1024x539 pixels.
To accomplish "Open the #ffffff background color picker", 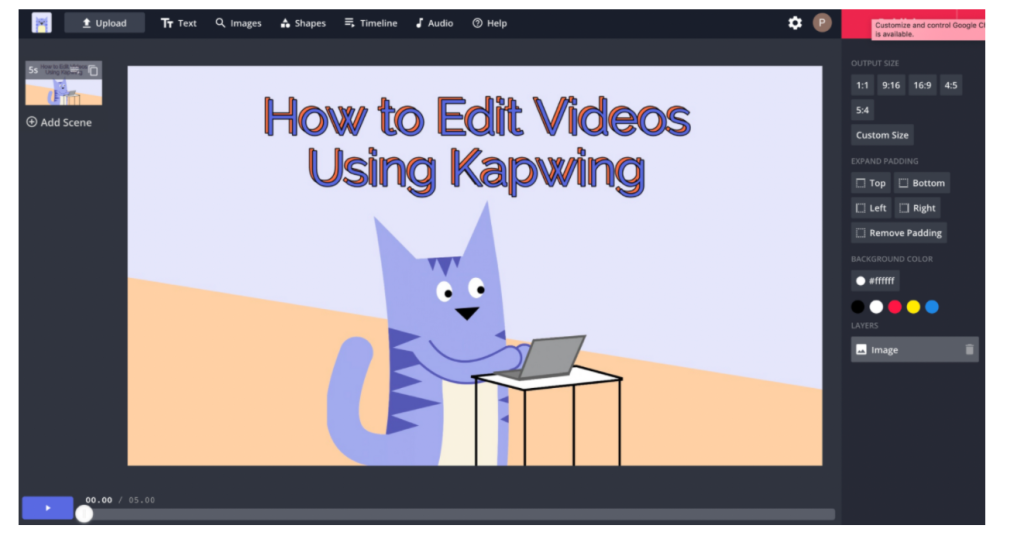I will point(875,281).
